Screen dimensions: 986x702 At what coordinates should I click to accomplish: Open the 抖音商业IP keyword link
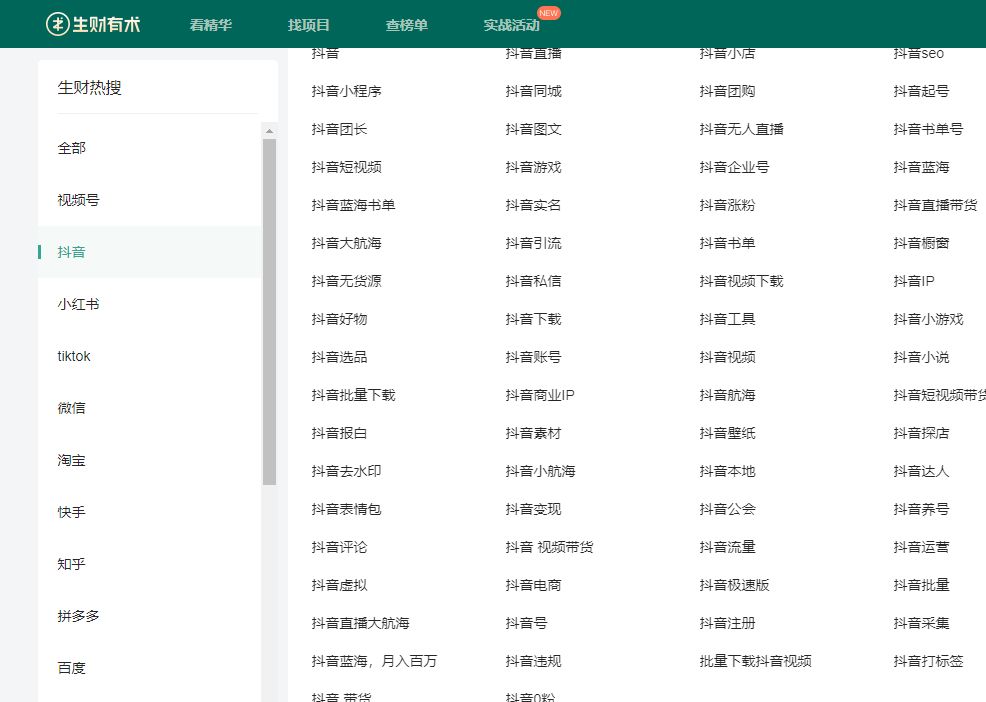[x=540, y=395]
